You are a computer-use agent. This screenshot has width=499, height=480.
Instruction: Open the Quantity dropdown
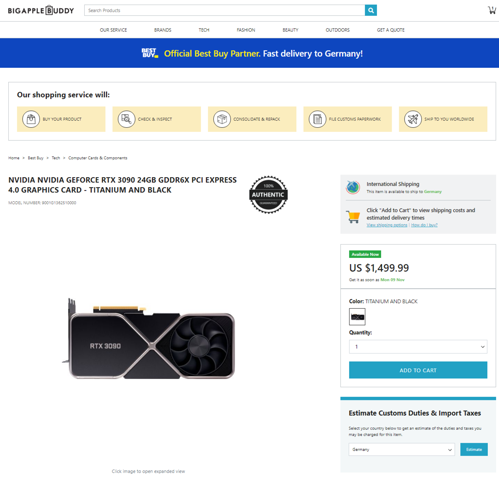pos(418,347)
